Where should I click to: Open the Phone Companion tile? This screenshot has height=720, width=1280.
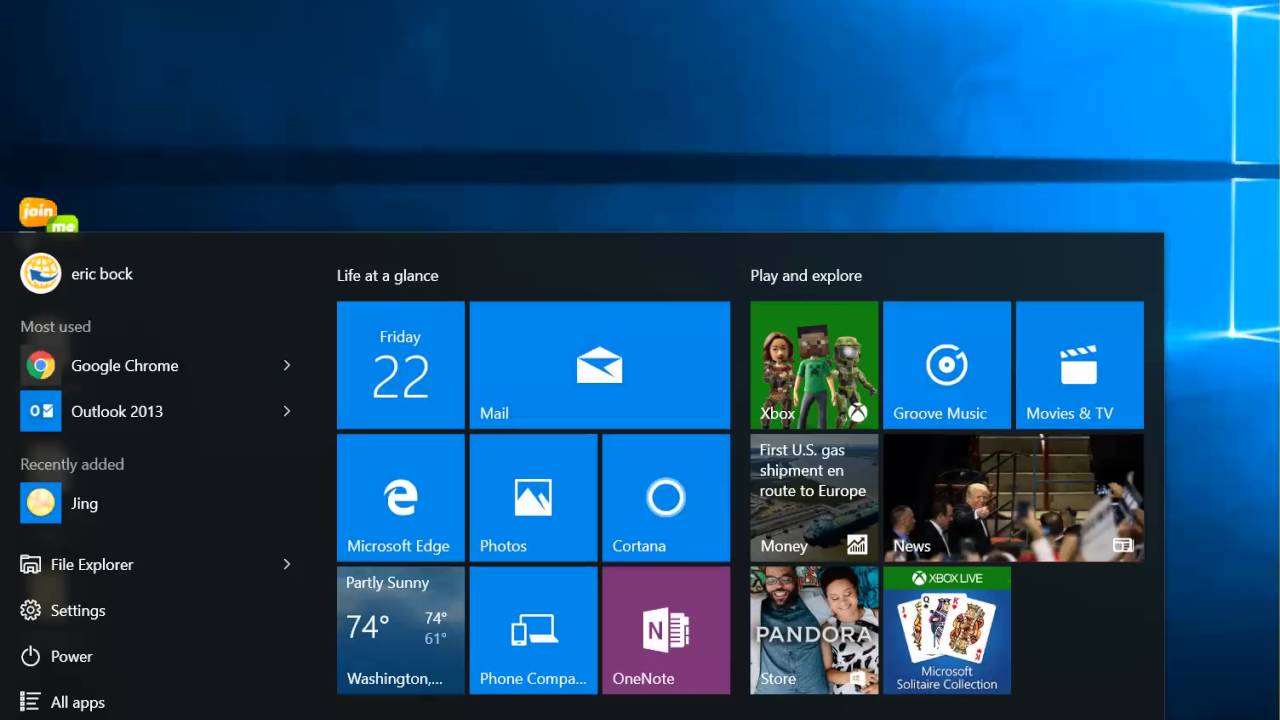[533, 630]
